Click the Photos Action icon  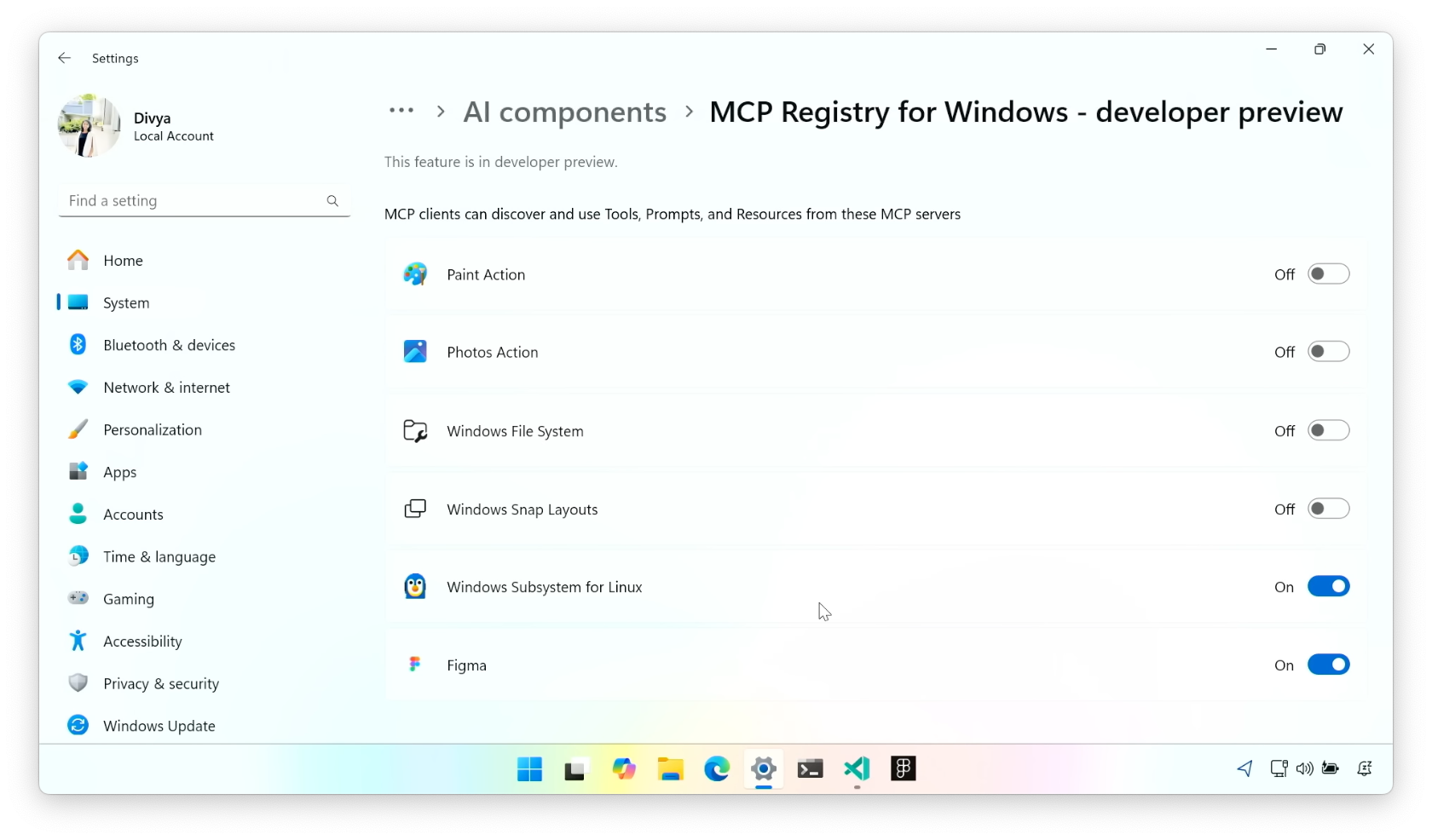click(x=415, y=352)
